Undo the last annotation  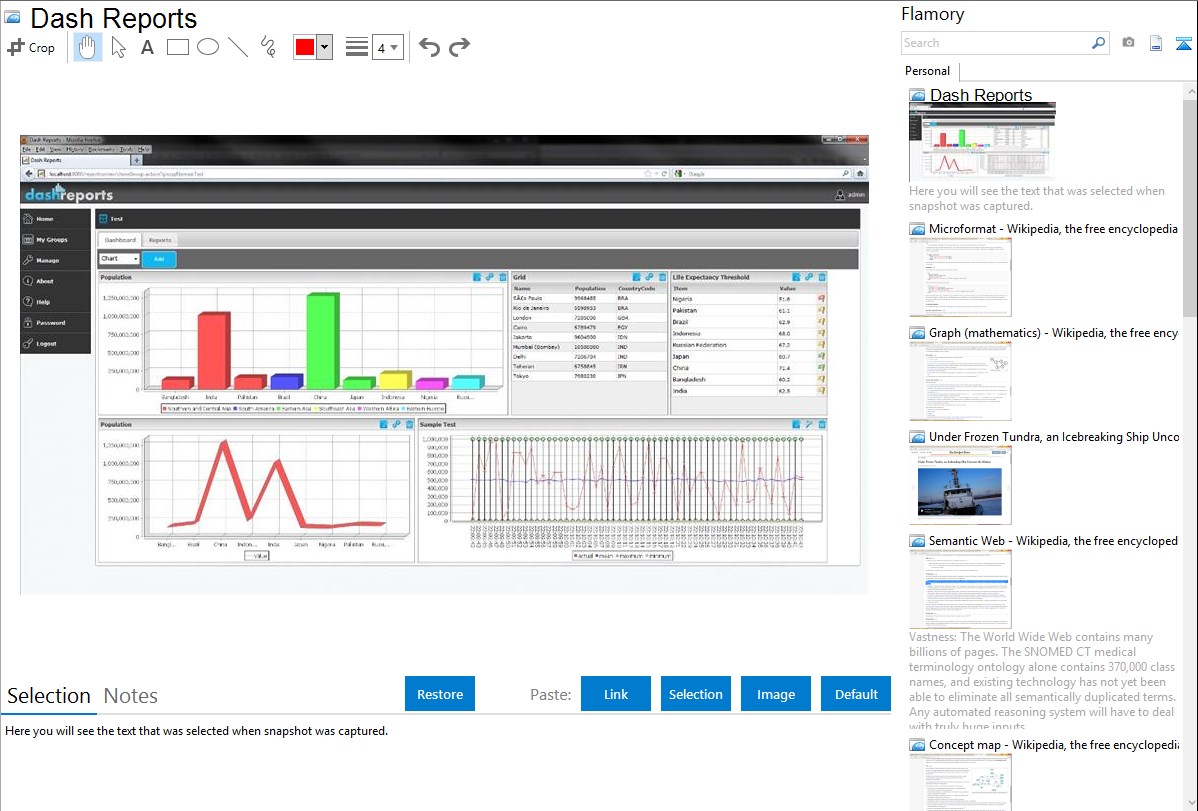[x=429, y=47]
